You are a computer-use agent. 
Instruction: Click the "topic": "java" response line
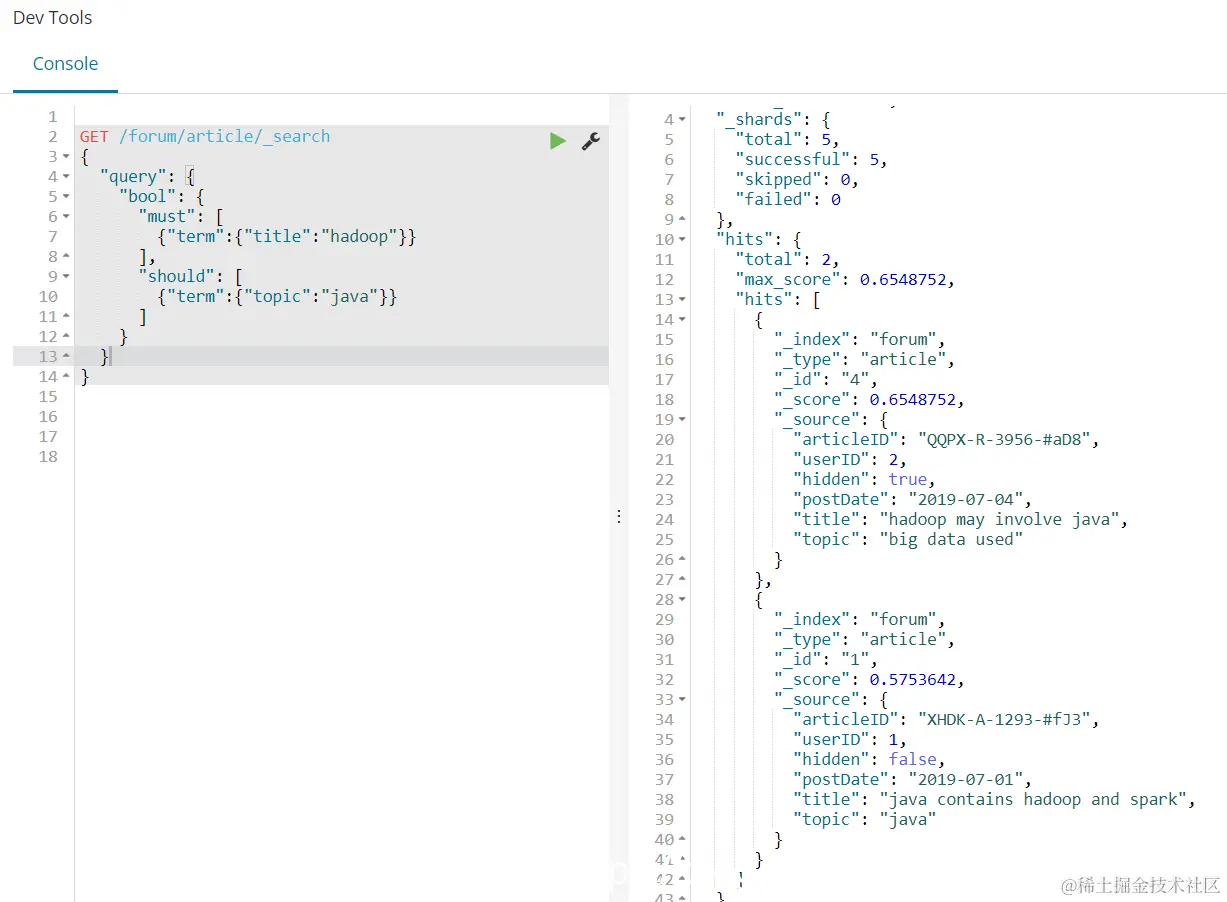865,820
